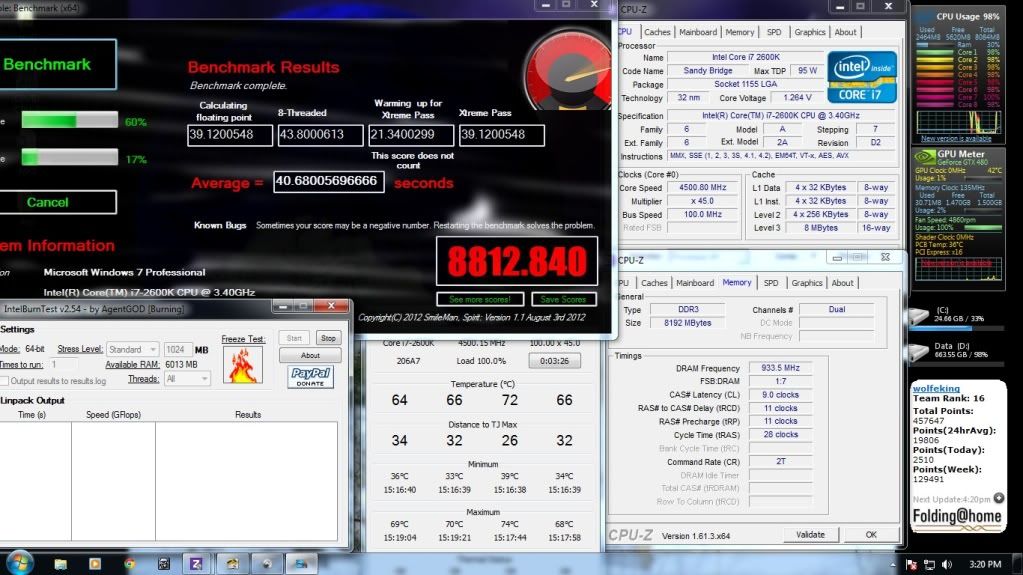
Task: Click the CPU usage history graph gadget
Action: pos(958,123)
